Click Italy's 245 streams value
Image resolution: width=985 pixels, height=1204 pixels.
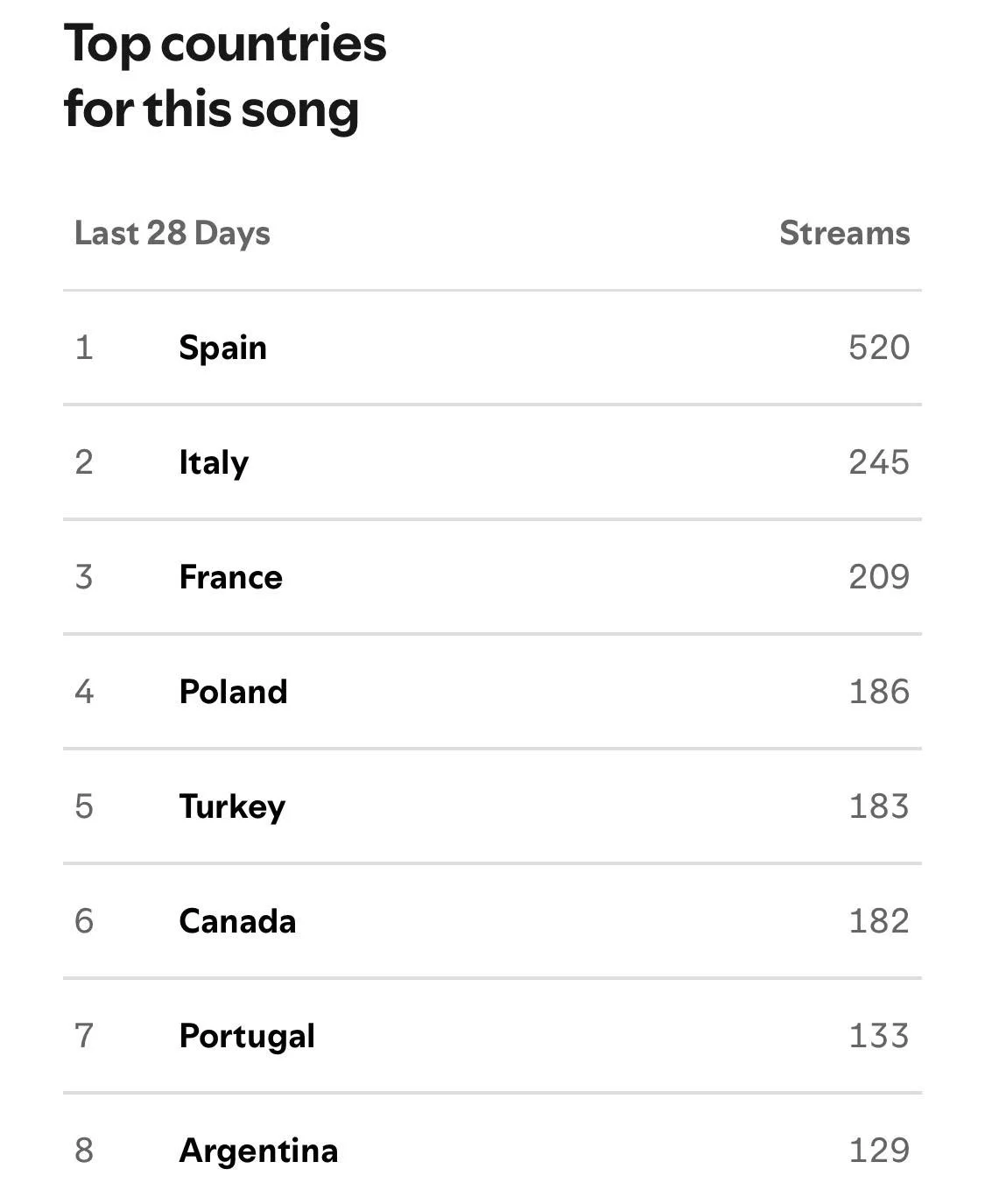[878, 462]
